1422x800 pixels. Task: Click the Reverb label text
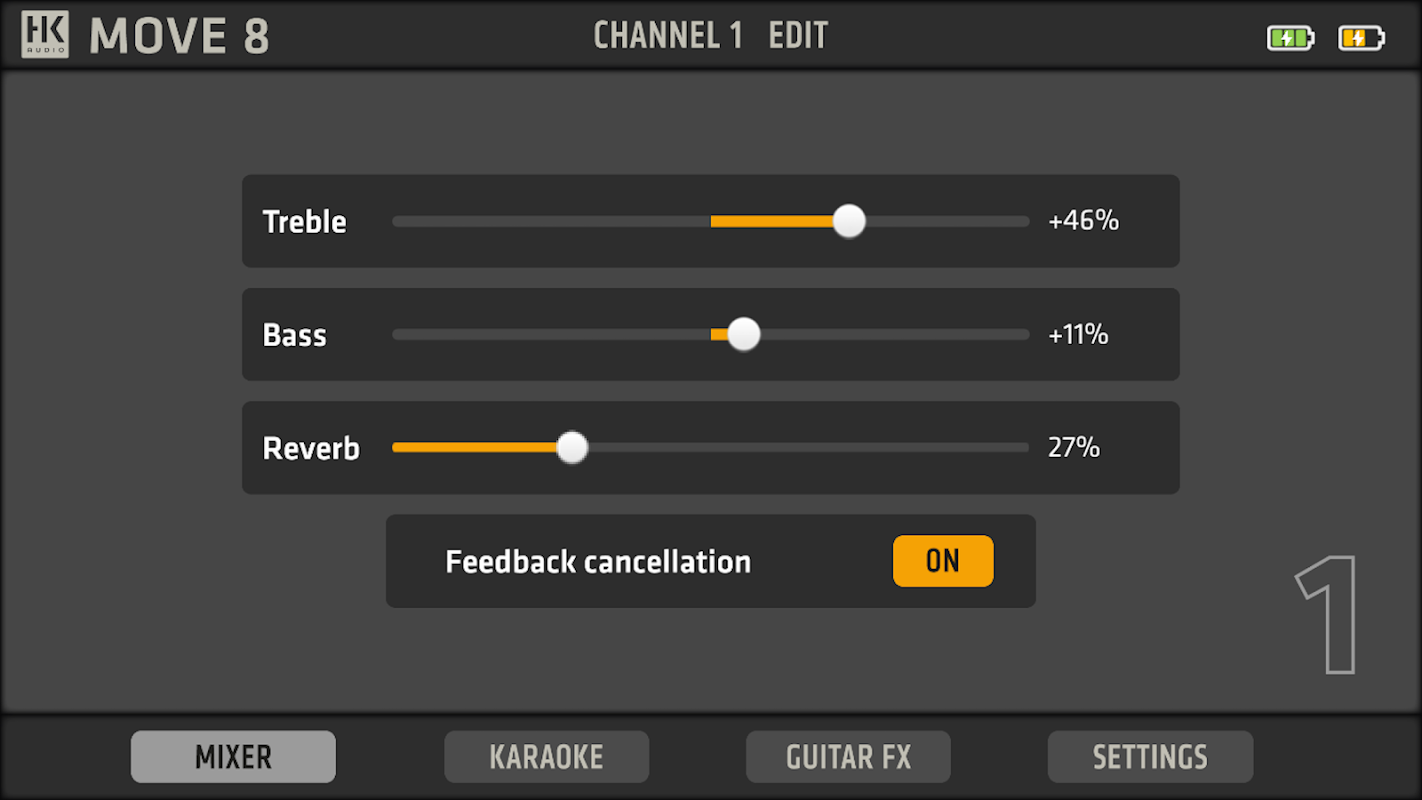click(x=311, y=448)
